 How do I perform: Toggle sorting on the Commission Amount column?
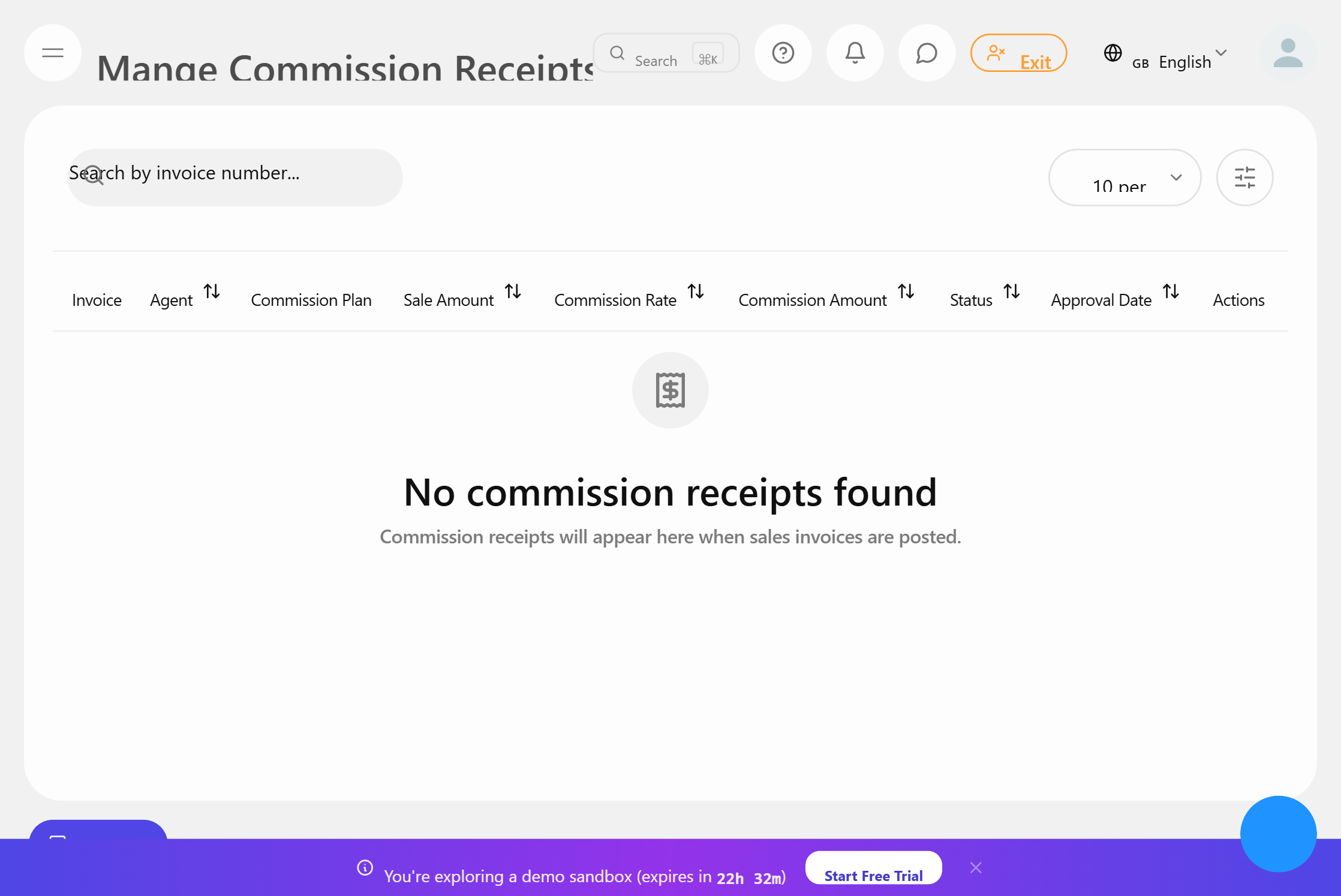click(907, 293)
